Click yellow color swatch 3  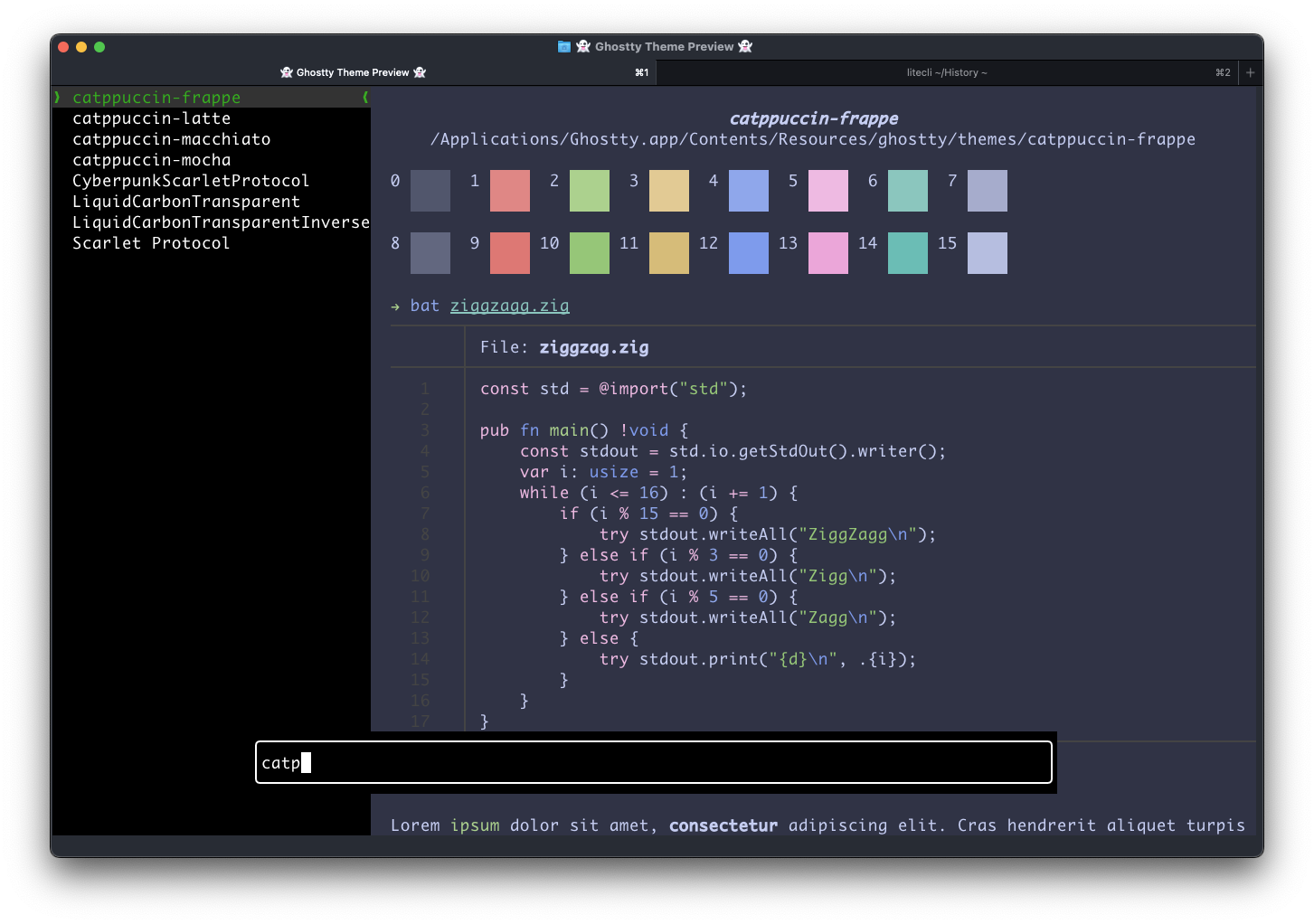pyautogui.click(x=669, y=191)
